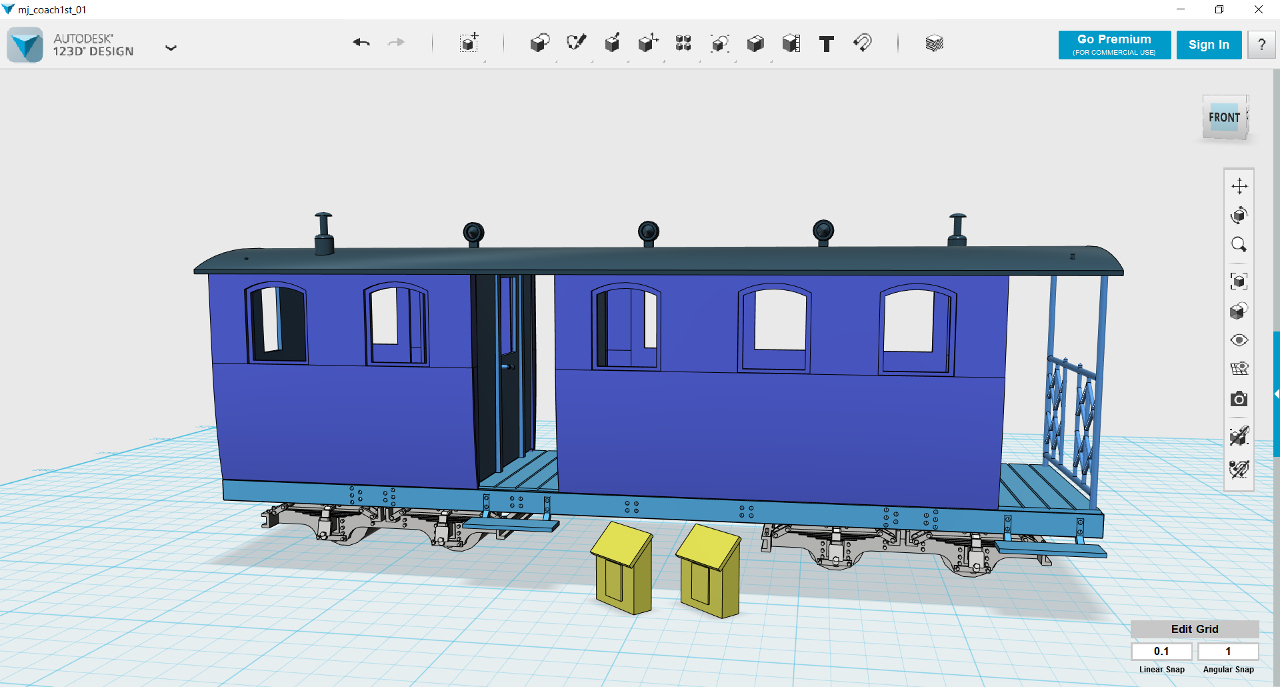Click the Edit Grid button

tap(1195, 629)
